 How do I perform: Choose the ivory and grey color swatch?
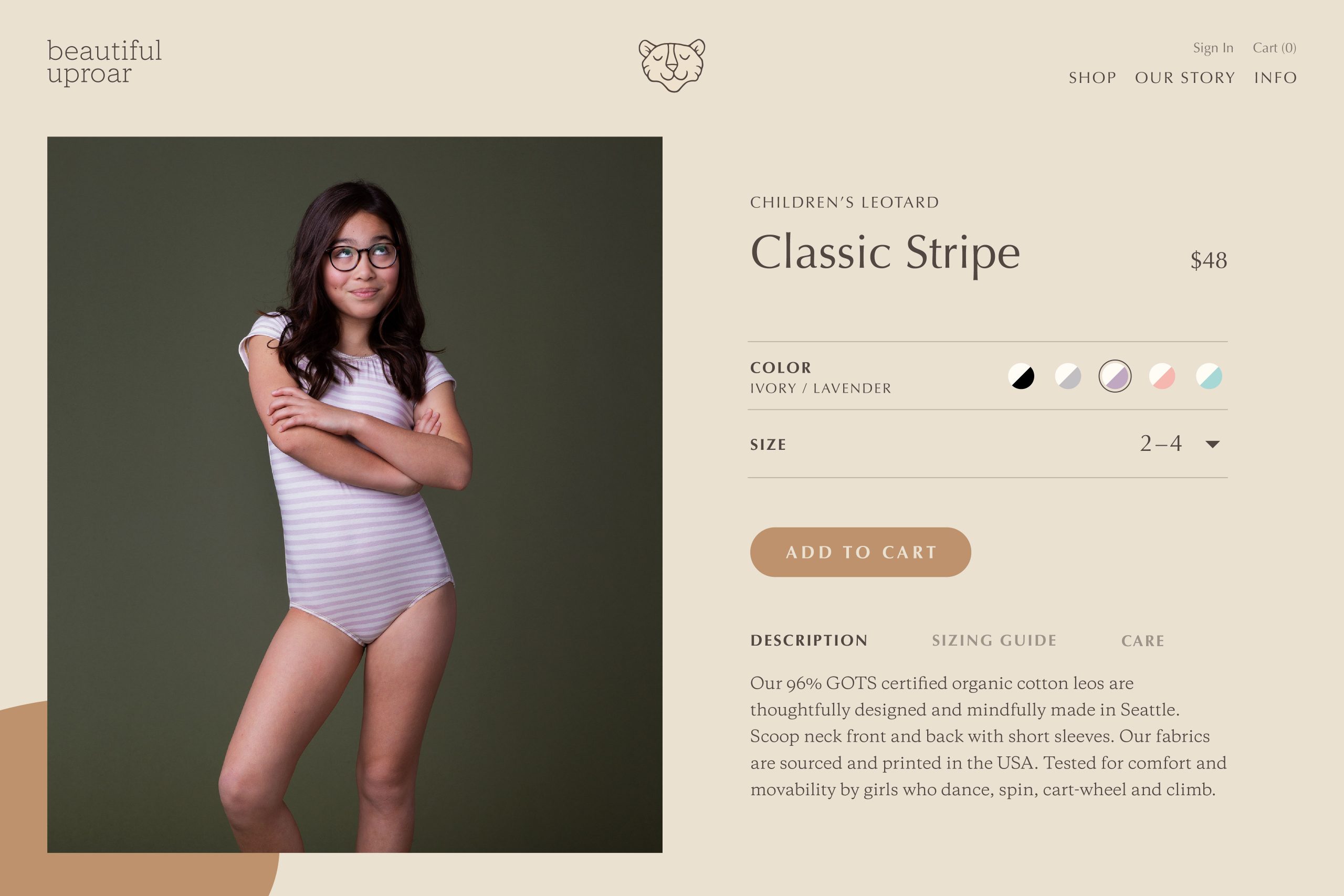(1068, 376)
